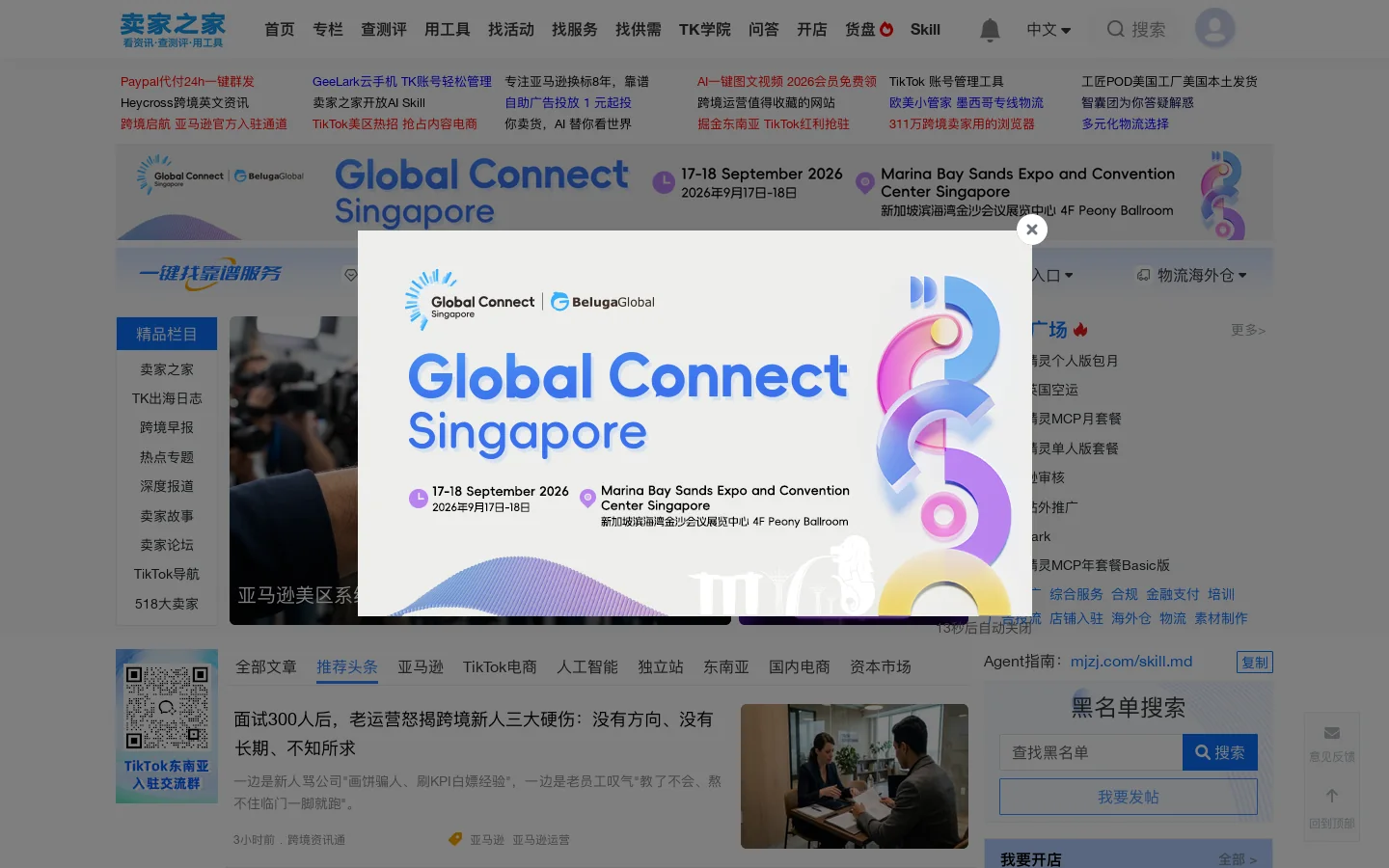Open the notification bell
The image size is (1389, 868).
coord(990,30)
